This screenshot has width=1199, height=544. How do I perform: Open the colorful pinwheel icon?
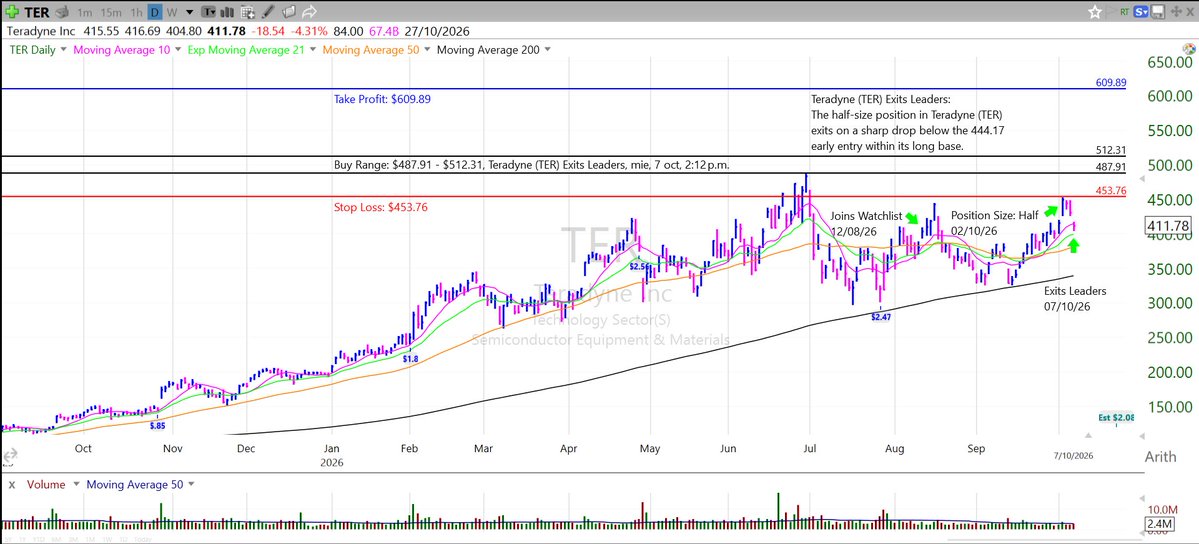(1189, 49)
